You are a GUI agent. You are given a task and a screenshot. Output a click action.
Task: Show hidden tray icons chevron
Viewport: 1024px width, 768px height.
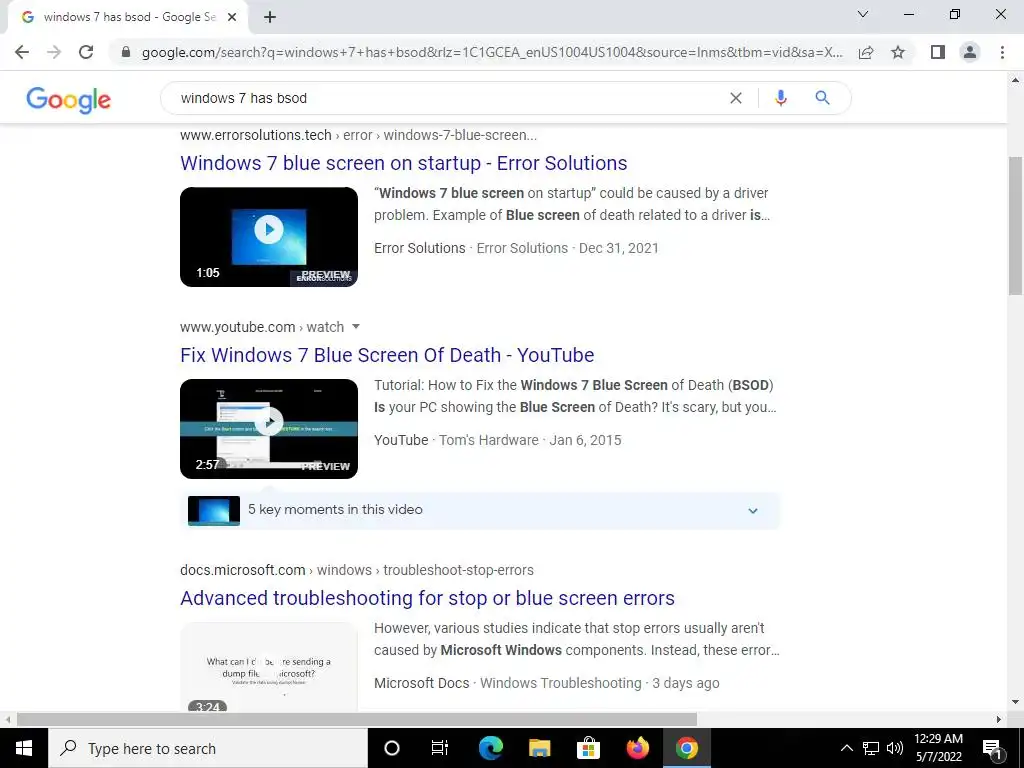[x=846, y=748]
